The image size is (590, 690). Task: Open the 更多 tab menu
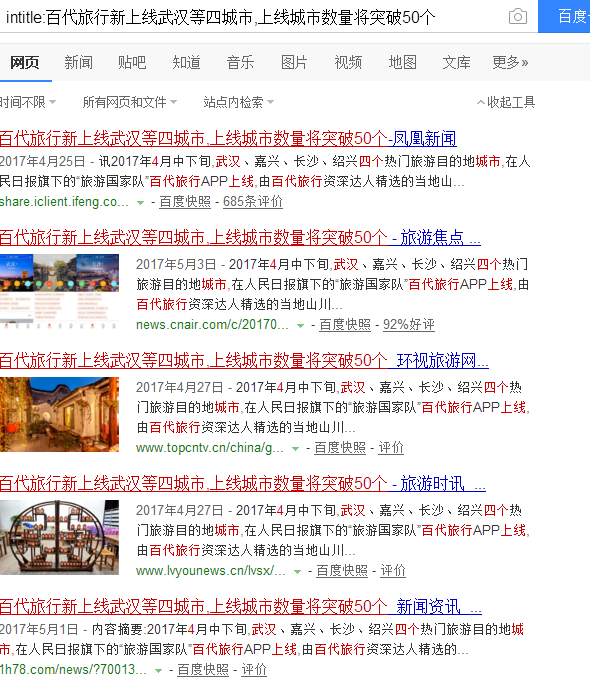pyautogui.click(x=510, y=62)
